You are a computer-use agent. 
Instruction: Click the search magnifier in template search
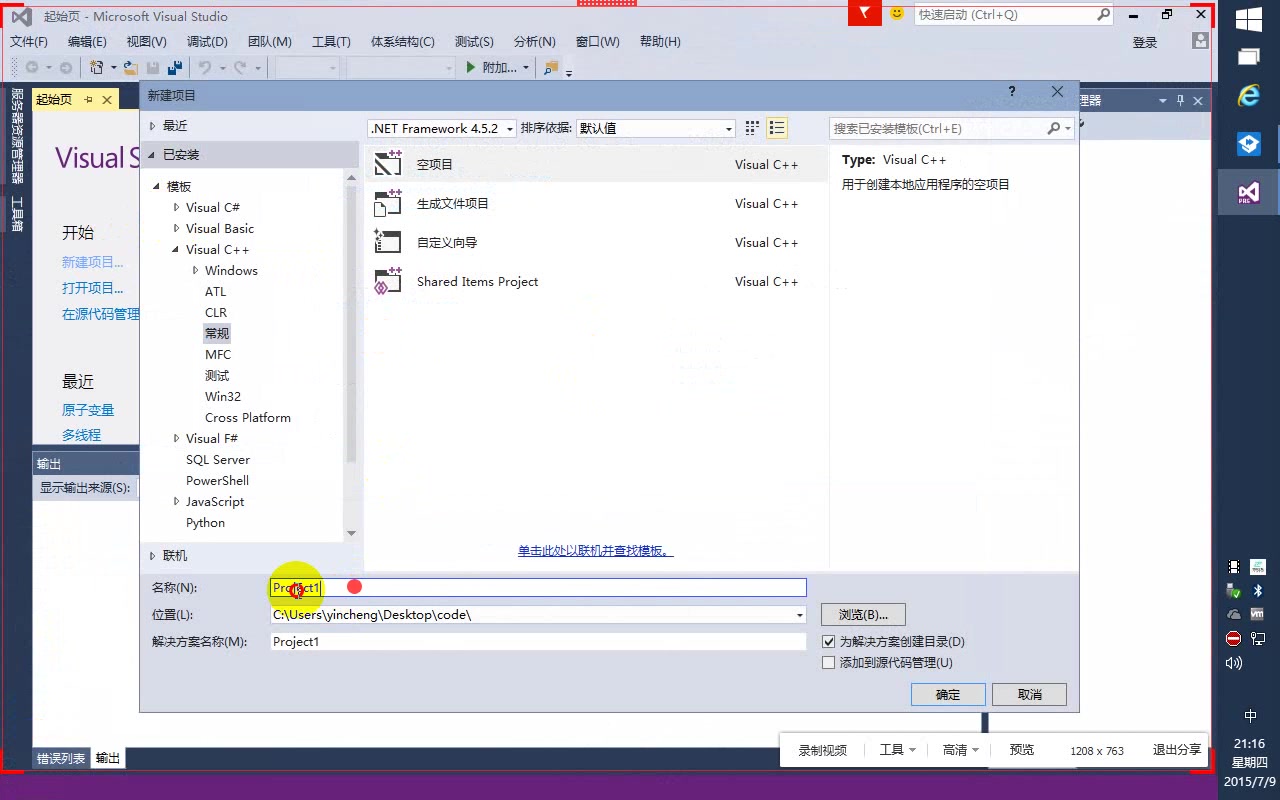pos(1053,128)
